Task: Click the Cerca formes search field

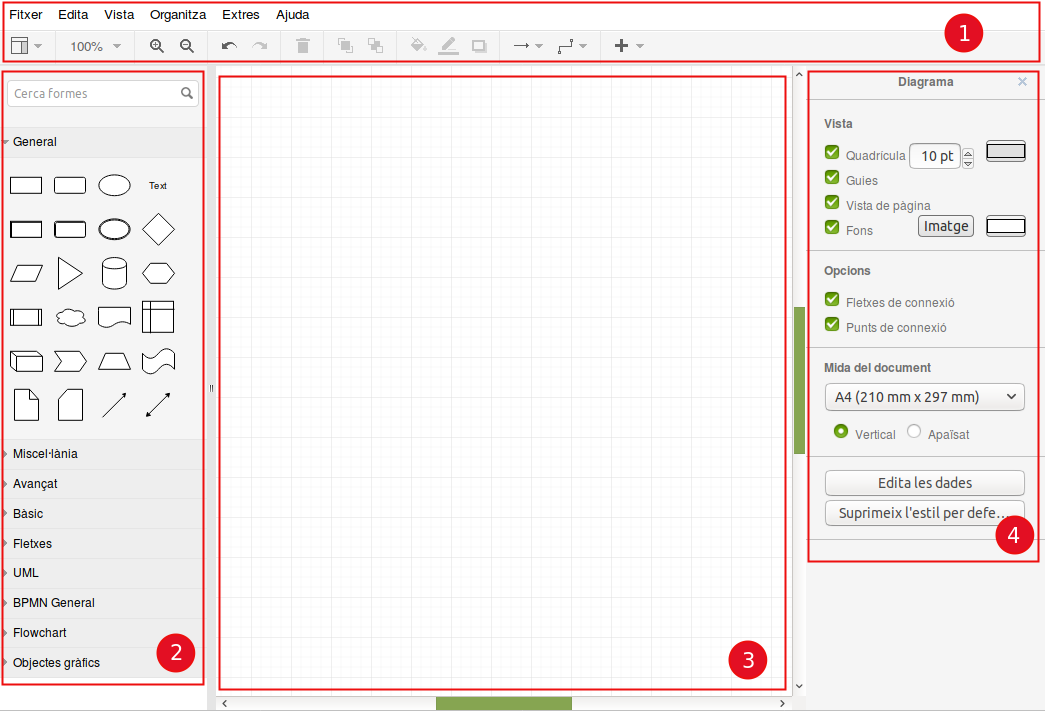Action: click(x=95, y=93)
